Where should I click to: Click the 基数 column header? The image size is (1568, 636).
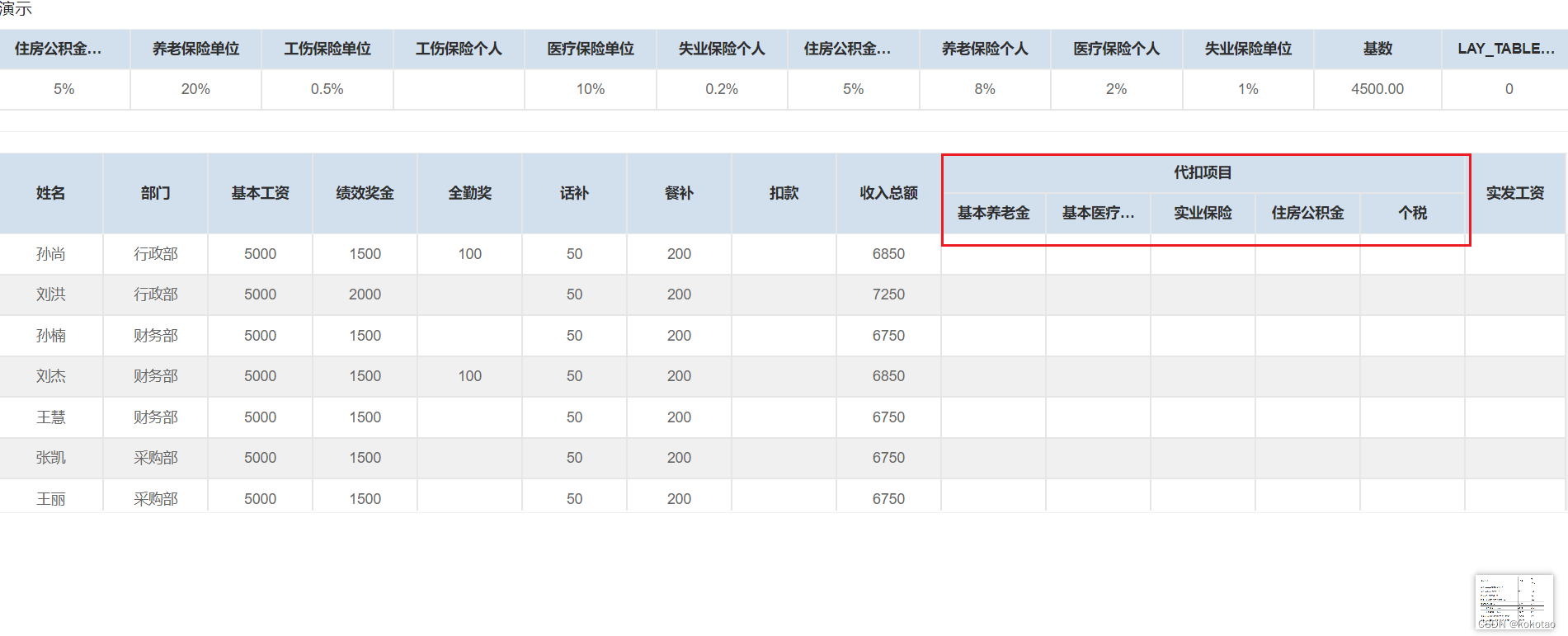click(1377, 49)
